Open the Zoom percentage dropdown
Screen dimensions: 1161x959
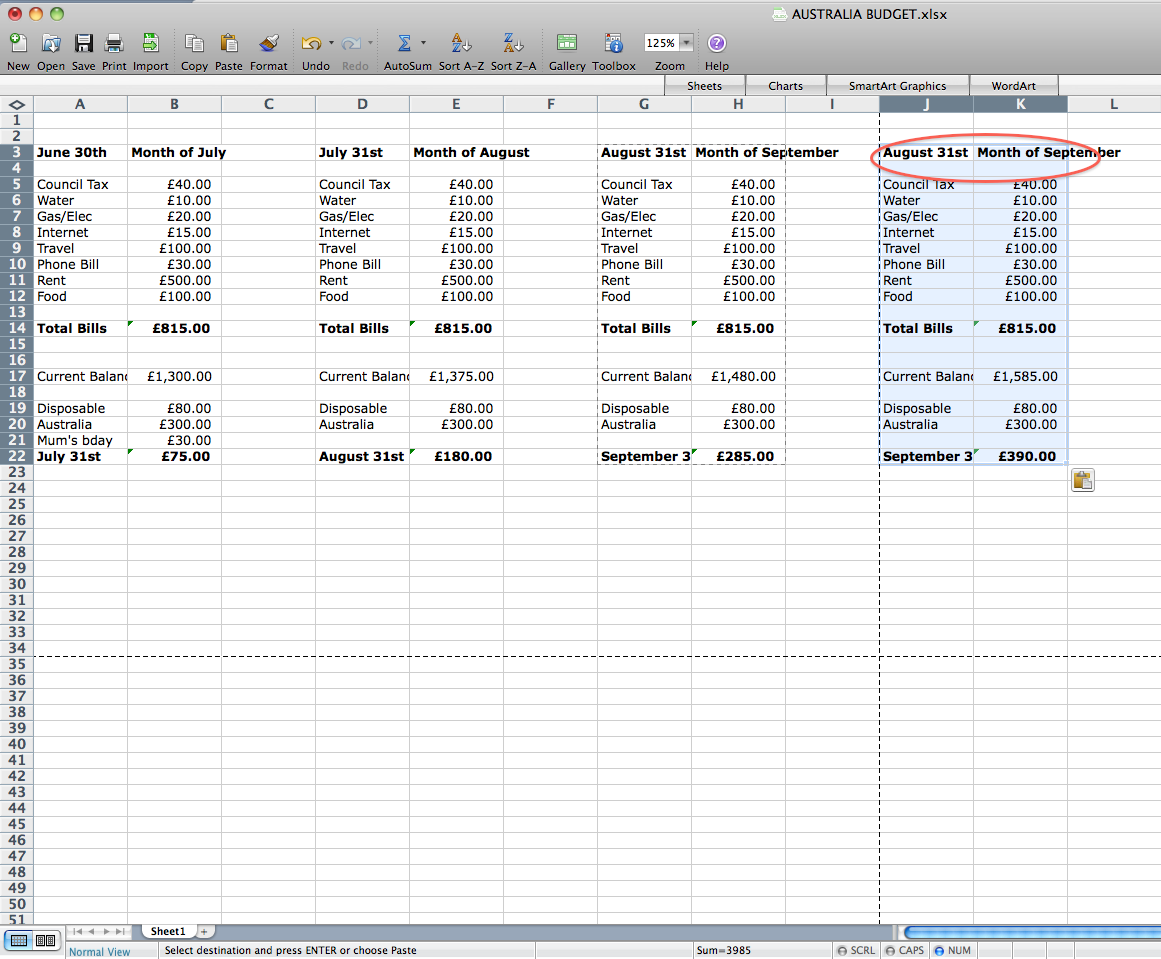[x=687, y=43]
